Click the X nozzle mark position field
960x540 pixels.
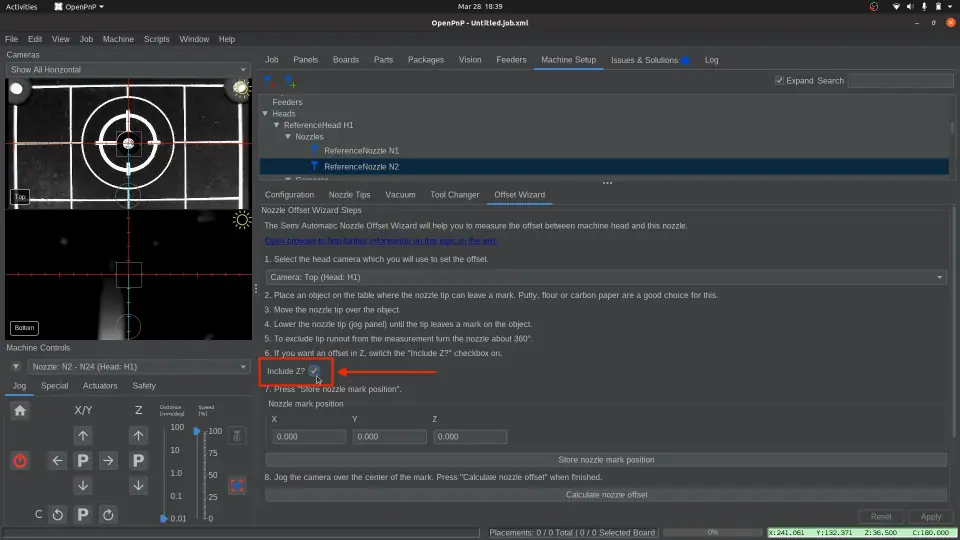tap(307, 437)
